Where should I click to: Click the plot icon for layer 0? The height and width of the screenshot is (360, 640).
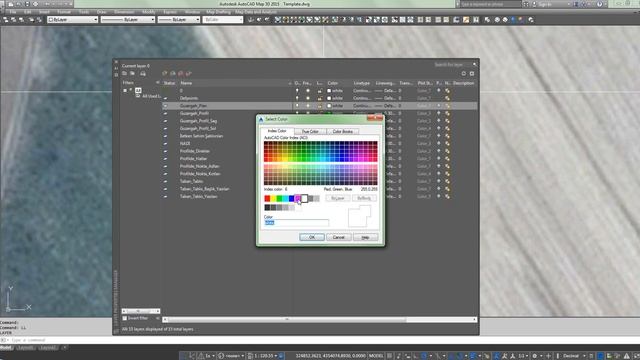pyautogui.click(x=439, y=91)
